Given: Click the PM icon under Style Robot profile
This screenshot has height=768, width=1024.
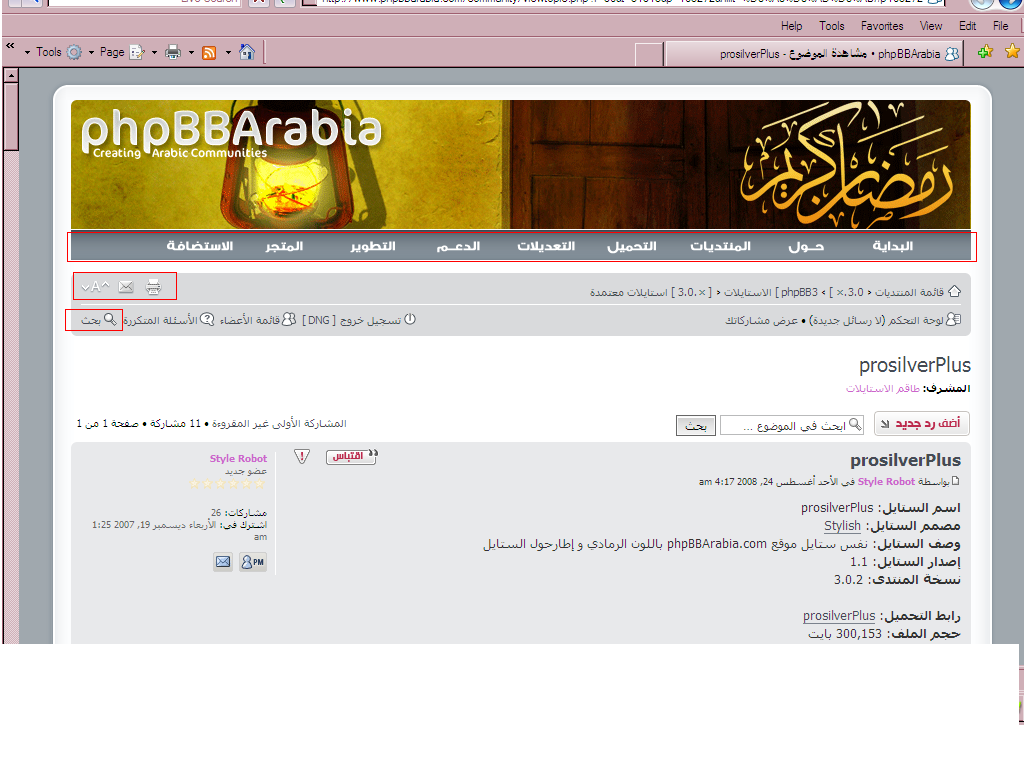Looking at the screenshot, I should click(x=253, y=562).
